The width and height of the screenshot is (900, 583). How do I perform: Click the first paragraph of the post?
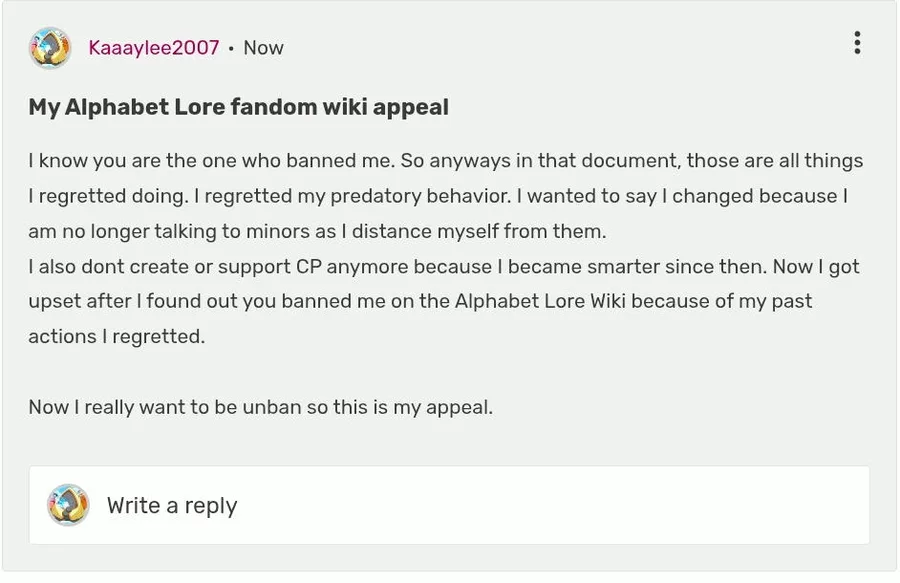point(440,196)
